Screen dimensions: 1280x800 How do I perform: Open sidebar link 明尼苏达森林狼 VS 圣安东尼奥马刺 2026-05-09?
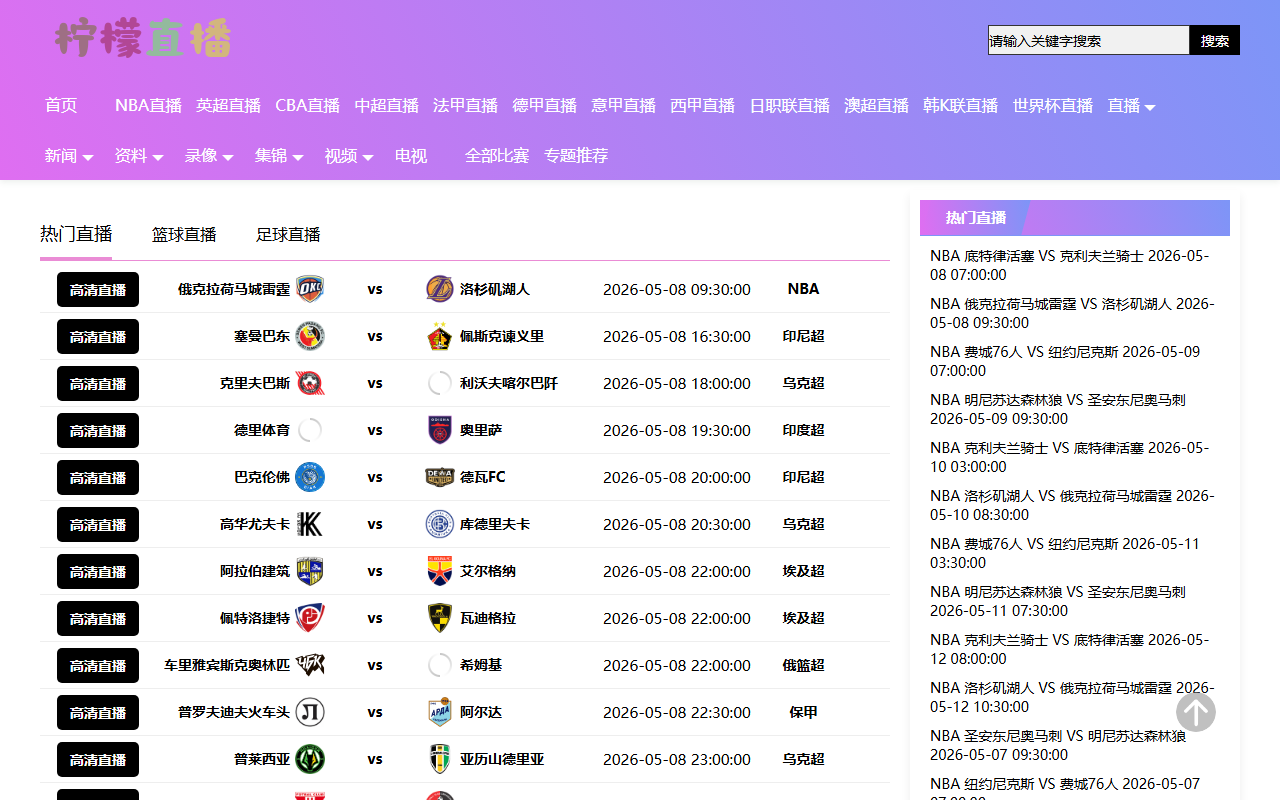pyautogui.click(x=1058, y=409)
